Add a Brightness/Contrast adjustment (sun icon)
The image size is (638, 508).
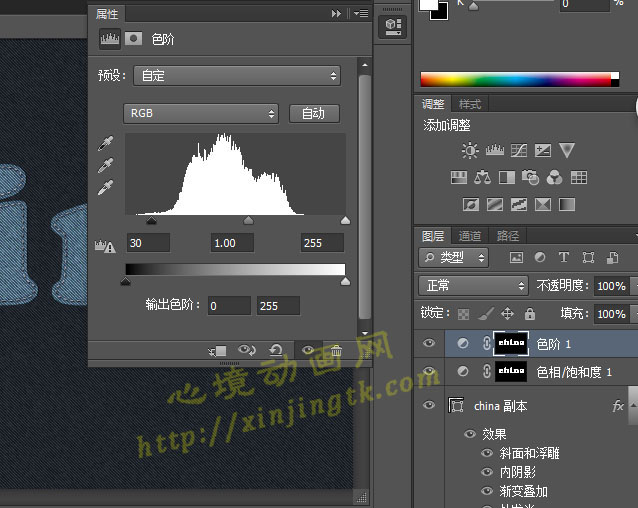pos(470,151)
